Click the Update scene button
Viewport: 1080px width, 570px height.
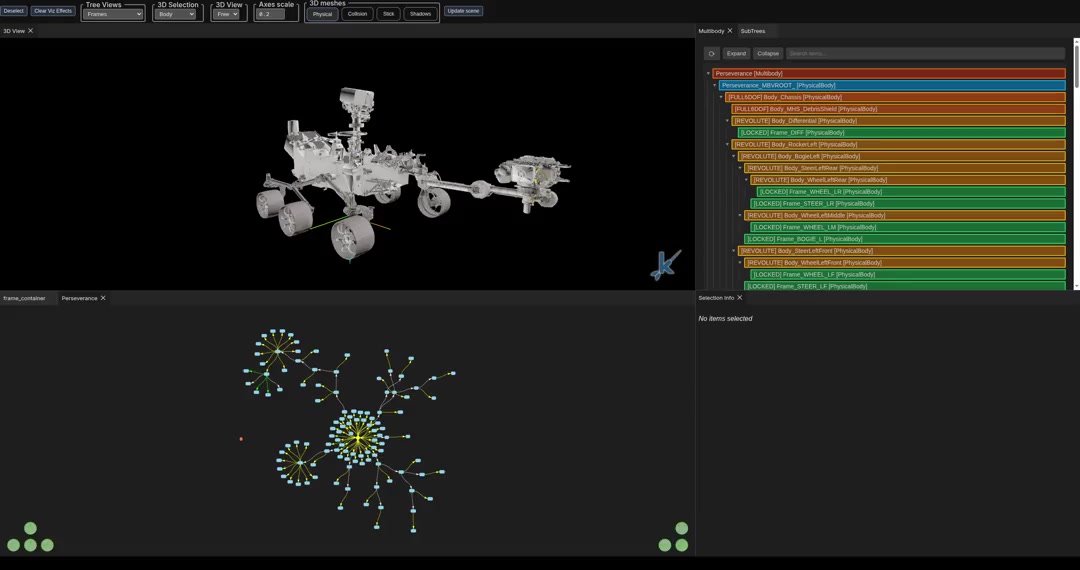(x=463, y=11)
